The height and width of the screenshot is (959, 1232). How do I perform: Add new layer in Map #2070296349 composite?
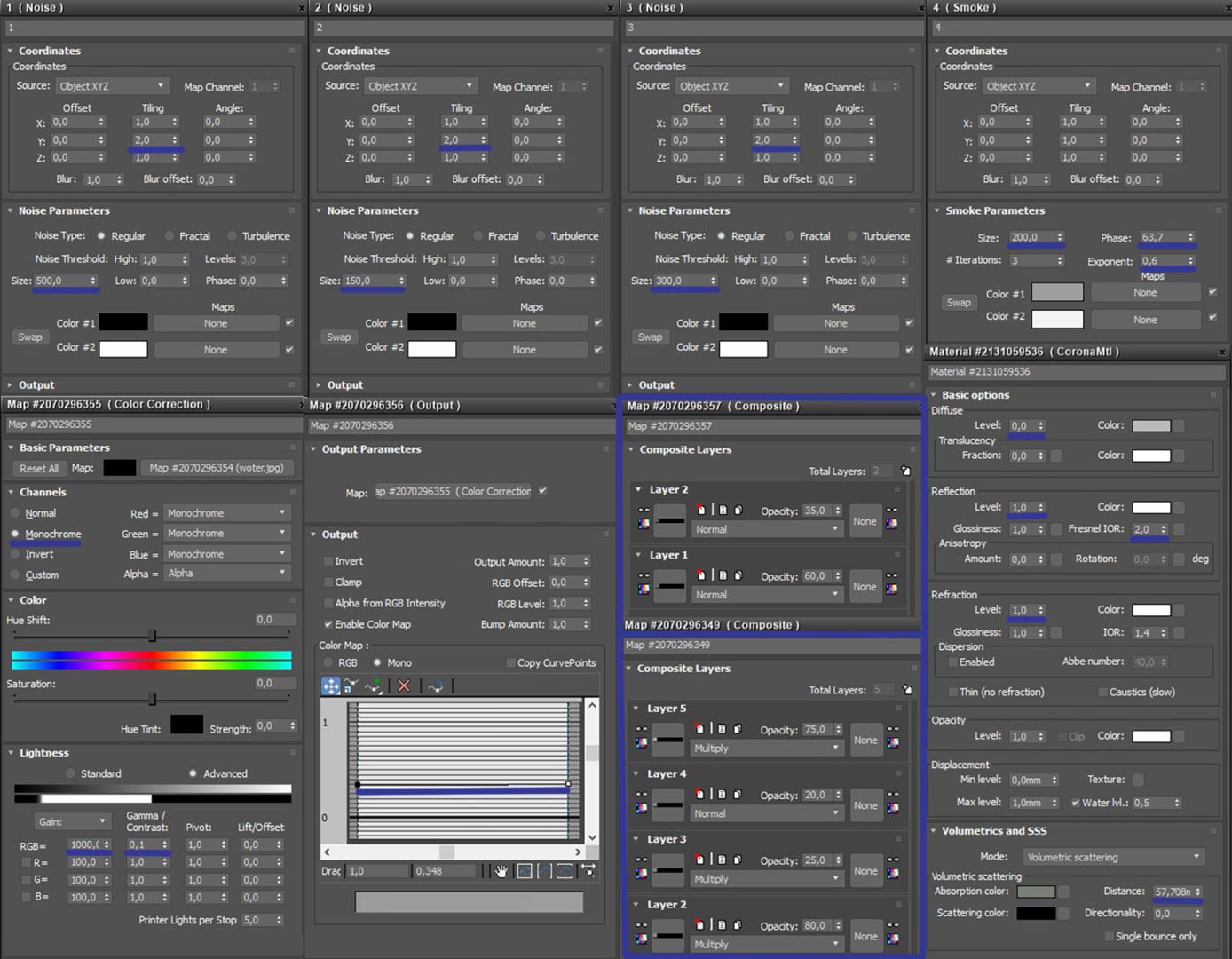coord(907,690)
